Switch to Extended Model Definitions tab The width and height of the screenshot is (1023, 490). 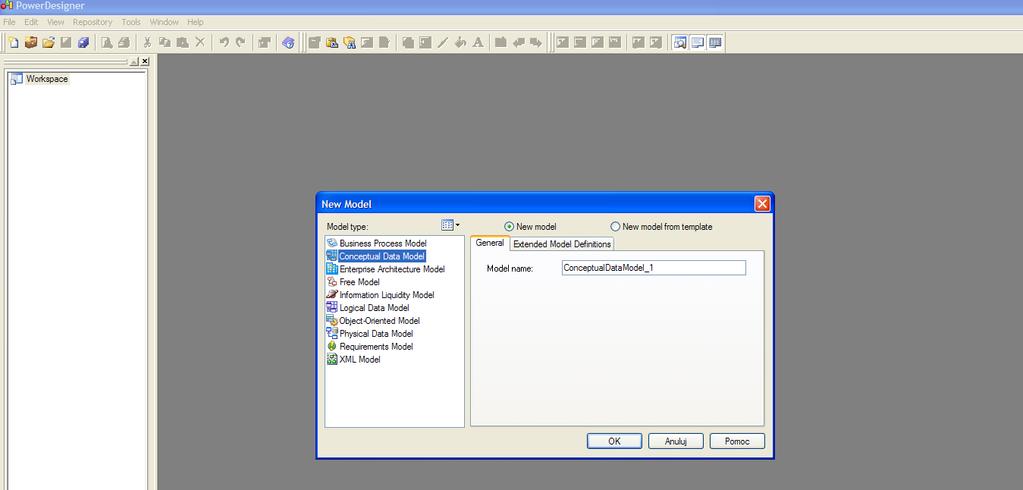(x=562, y=244)
